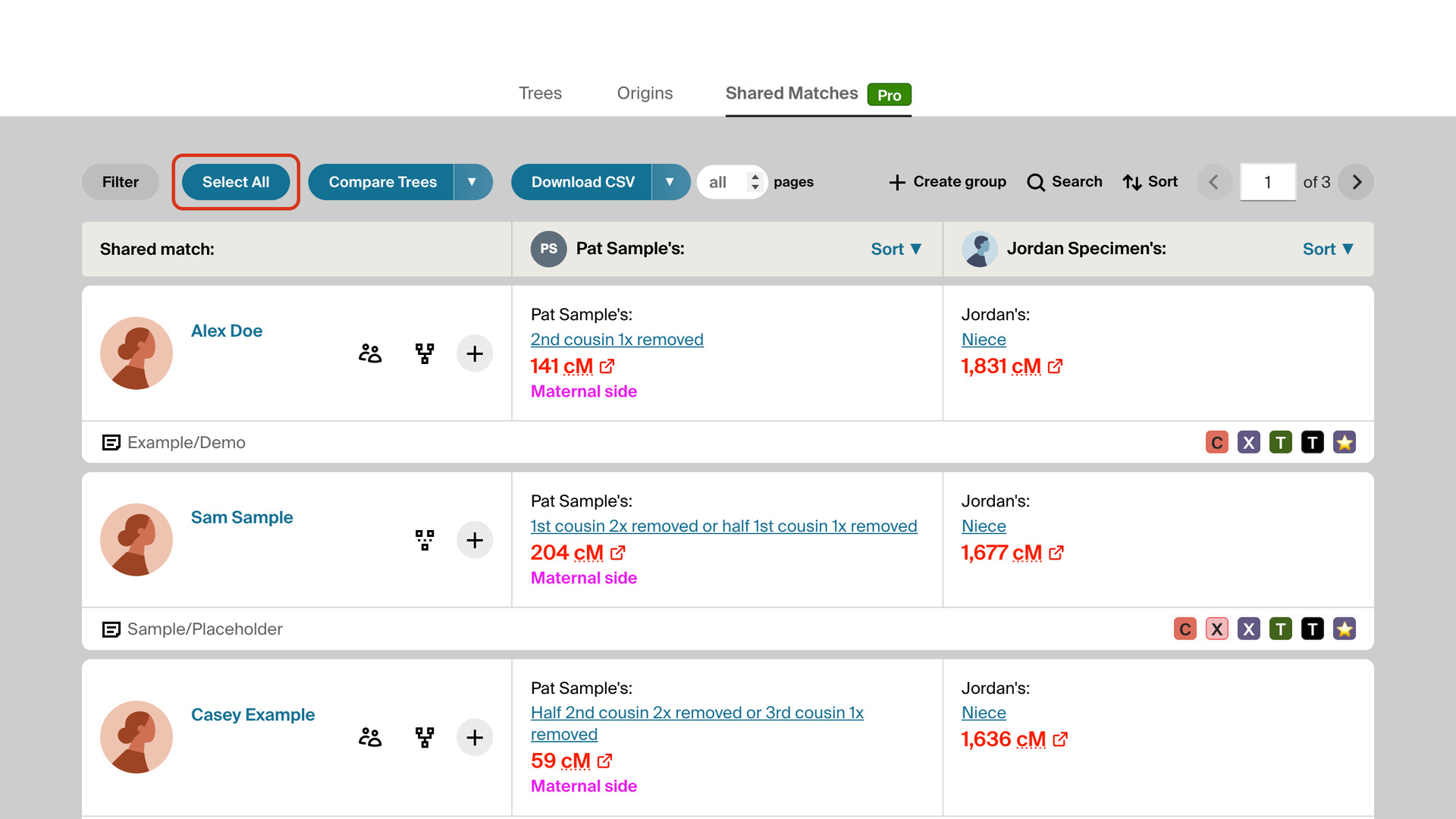The width and height of the screenshot is (1456, 819).
Task: Go to previous page of results
Action: coord(1214,182)
